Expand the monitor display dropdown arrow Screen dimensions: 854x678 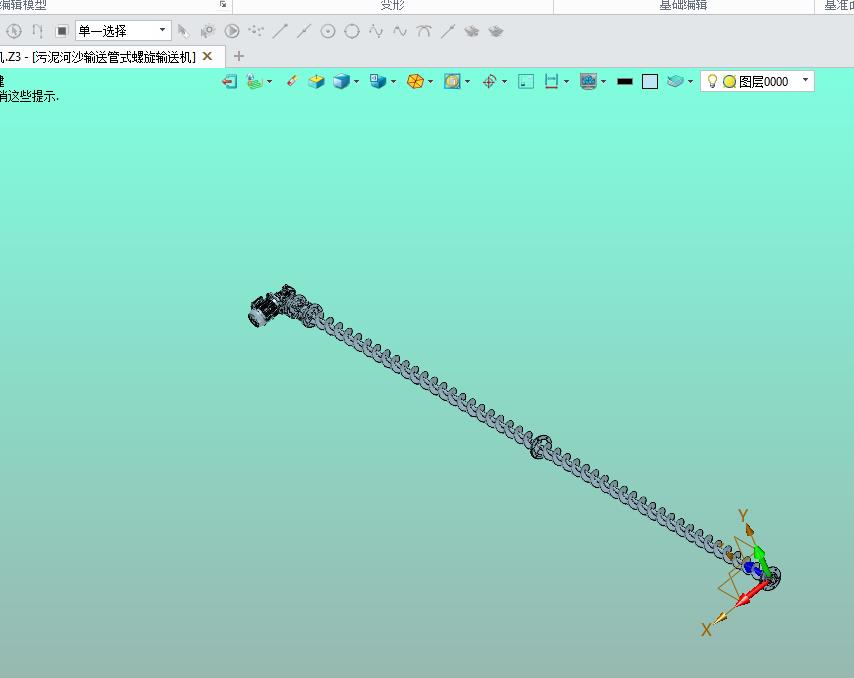(603, 82)
